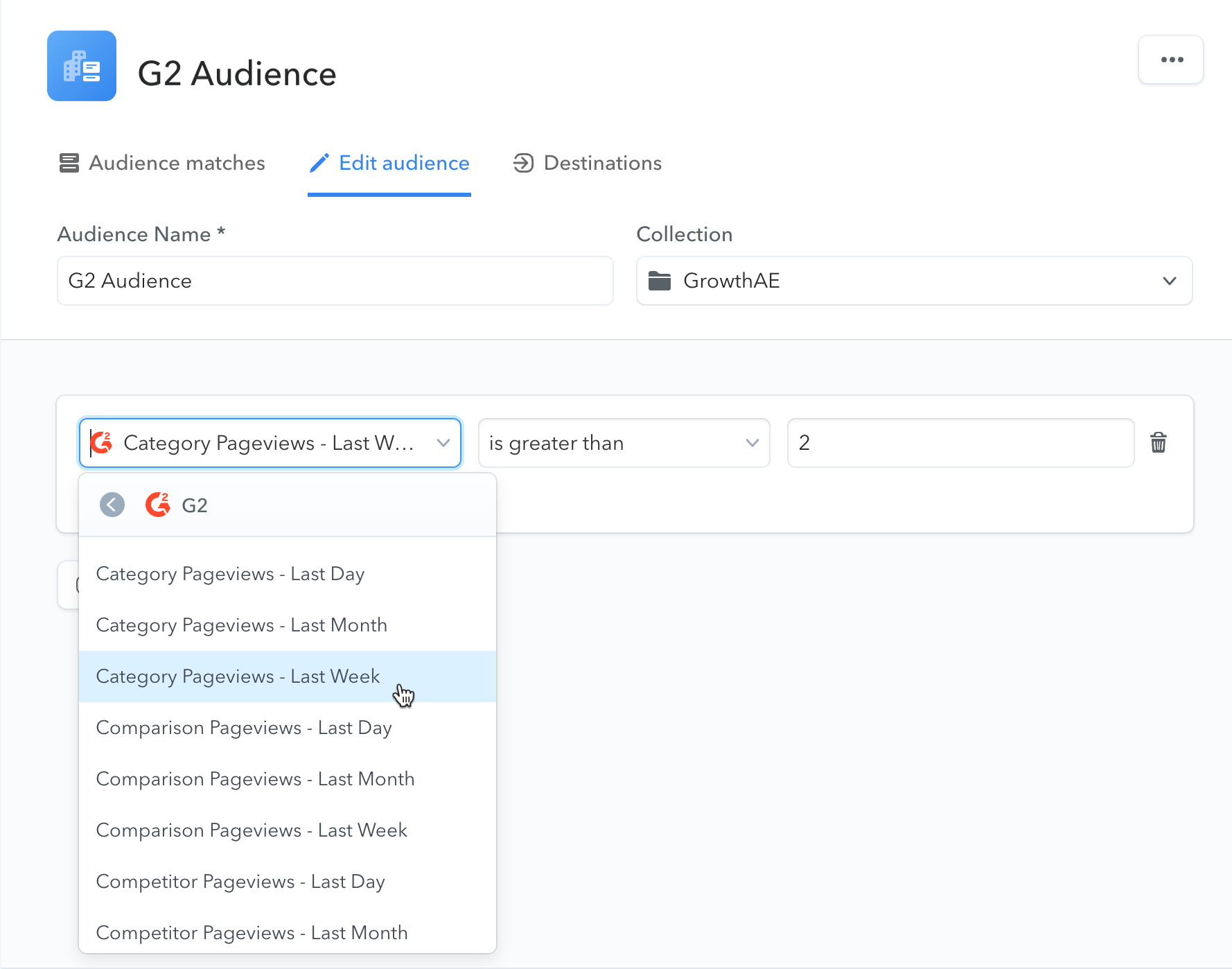Open the is greater than operator dropdown
The image size is (1232, 969).
pos(624,443)
